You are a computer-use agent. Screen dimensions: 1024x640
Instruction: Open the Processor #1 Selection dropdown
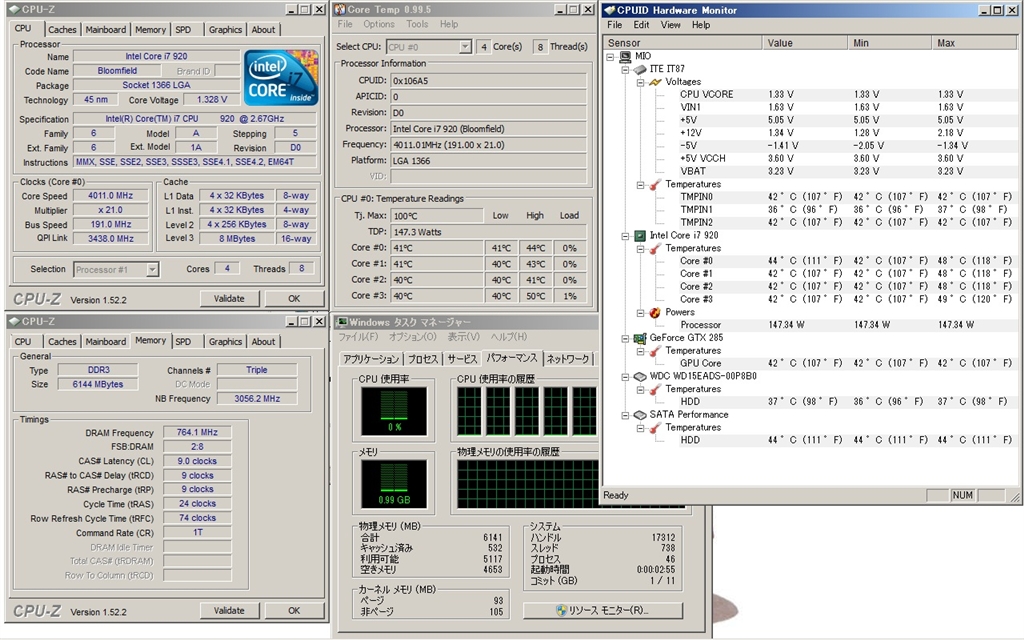point(152,269)
